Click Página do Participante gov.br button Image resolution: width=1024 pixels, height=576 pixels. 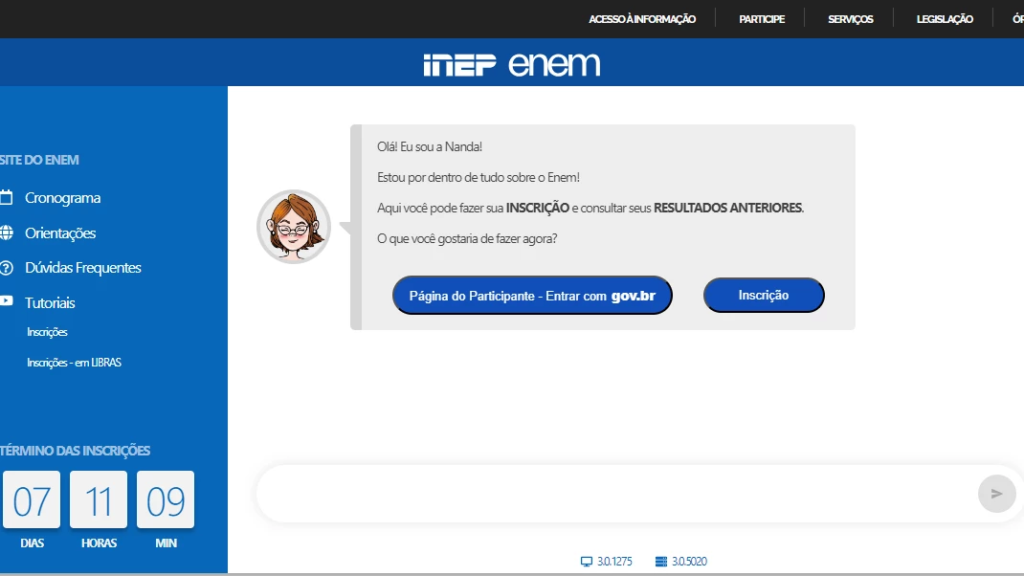(532, 296)
